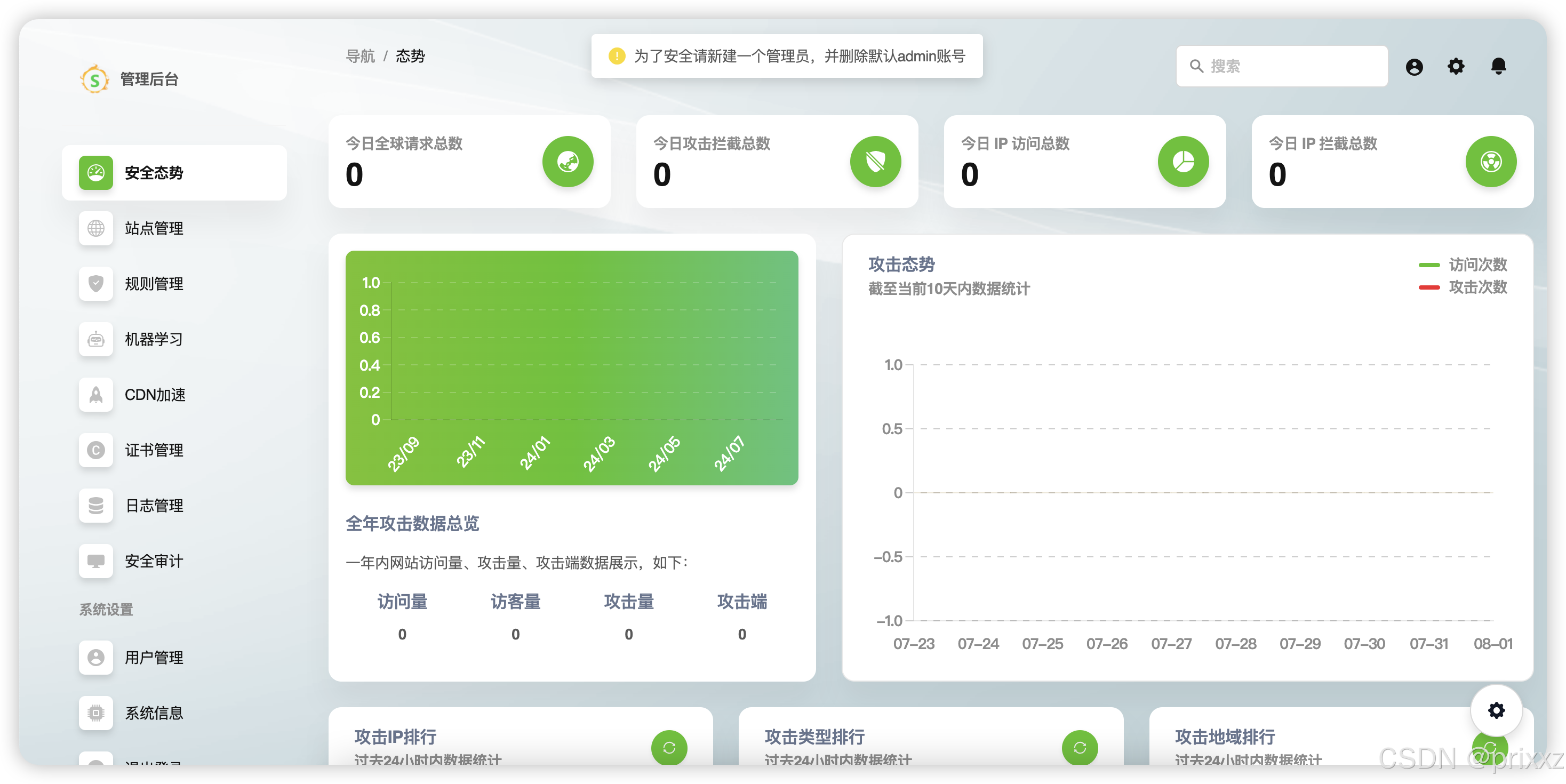Click the 攻击端 statistic label
The image size is (1566, 784).
[741, 602]
